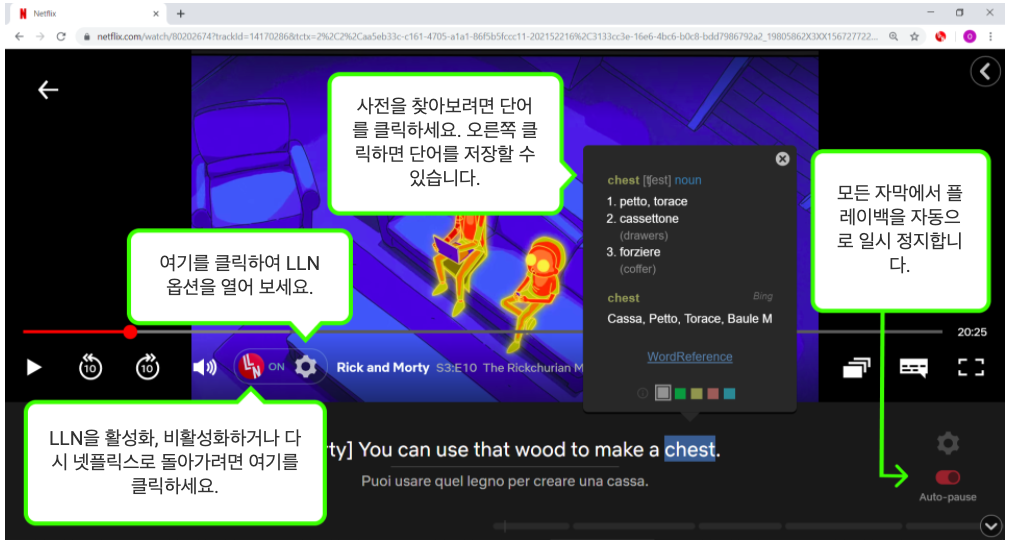This screenshot has width=1010, height=540.
Task: Click the netflix.com address bar
Action: (x=486, y=37)
